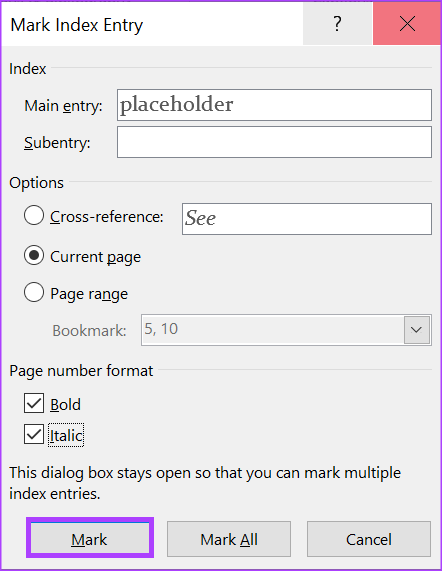Click the Mark Index Entry title bar
The width and height of the screenshot is (442, 571).
pos(153,25)
